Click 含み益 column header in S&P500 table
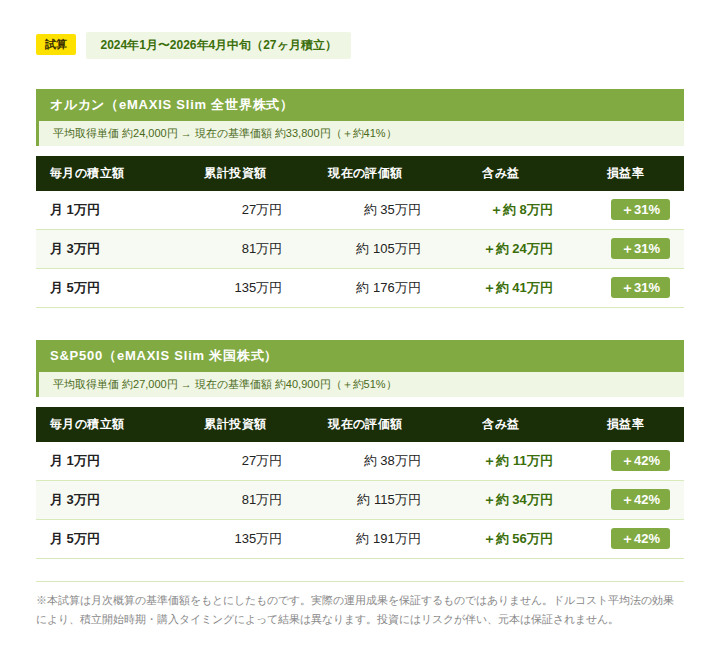Viewport: 720px width, 665px height. 500,424
